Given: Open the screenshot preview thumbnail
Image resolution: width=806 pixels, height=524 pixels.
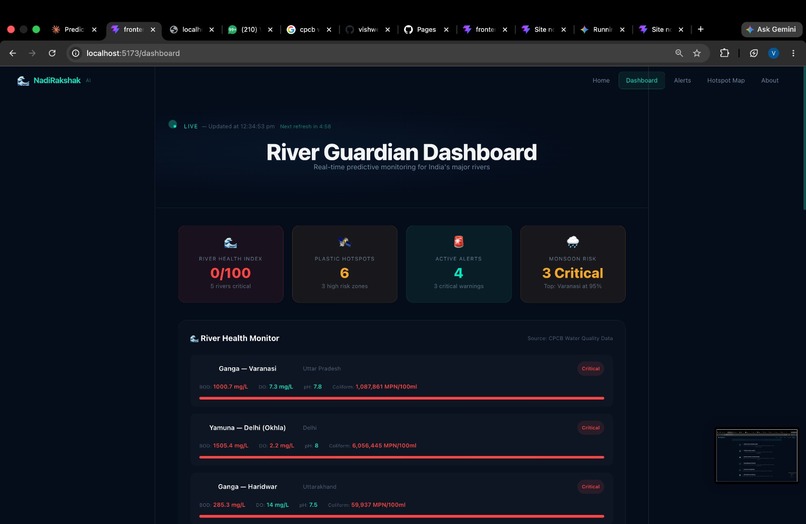Looking at the screenshot, I should (757, 455).
